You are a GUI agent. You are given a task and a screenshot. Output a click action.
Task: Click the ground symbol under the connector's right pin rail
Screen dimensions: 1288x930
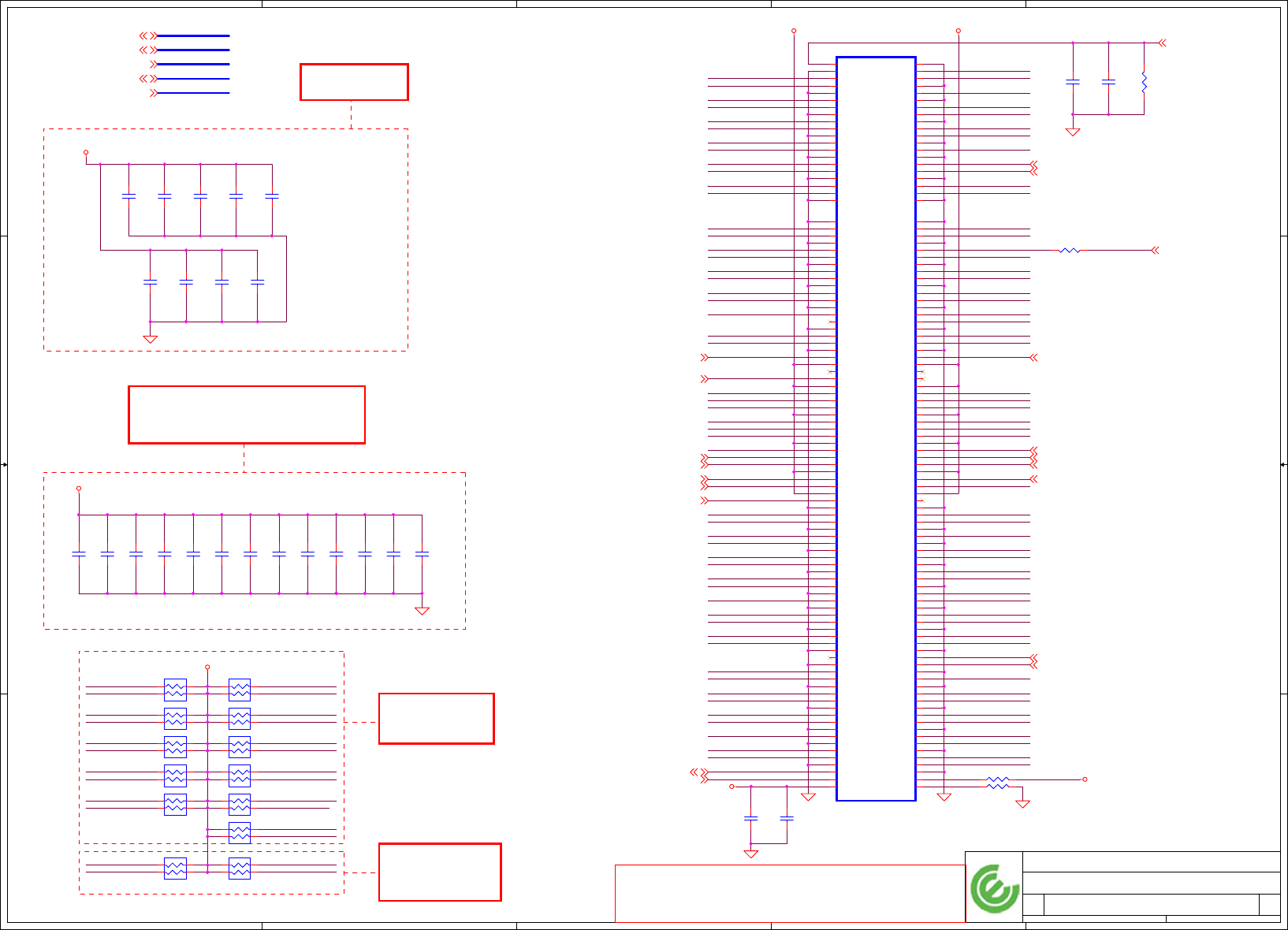[944, 797]
